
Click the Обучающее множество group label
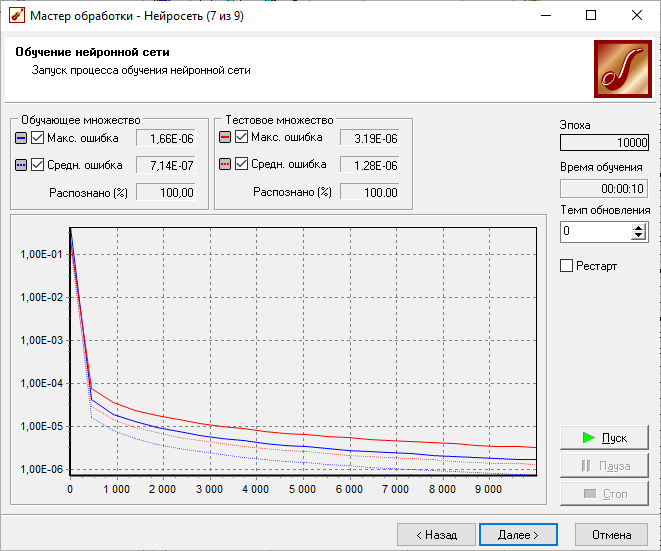(x=81, y=120)
